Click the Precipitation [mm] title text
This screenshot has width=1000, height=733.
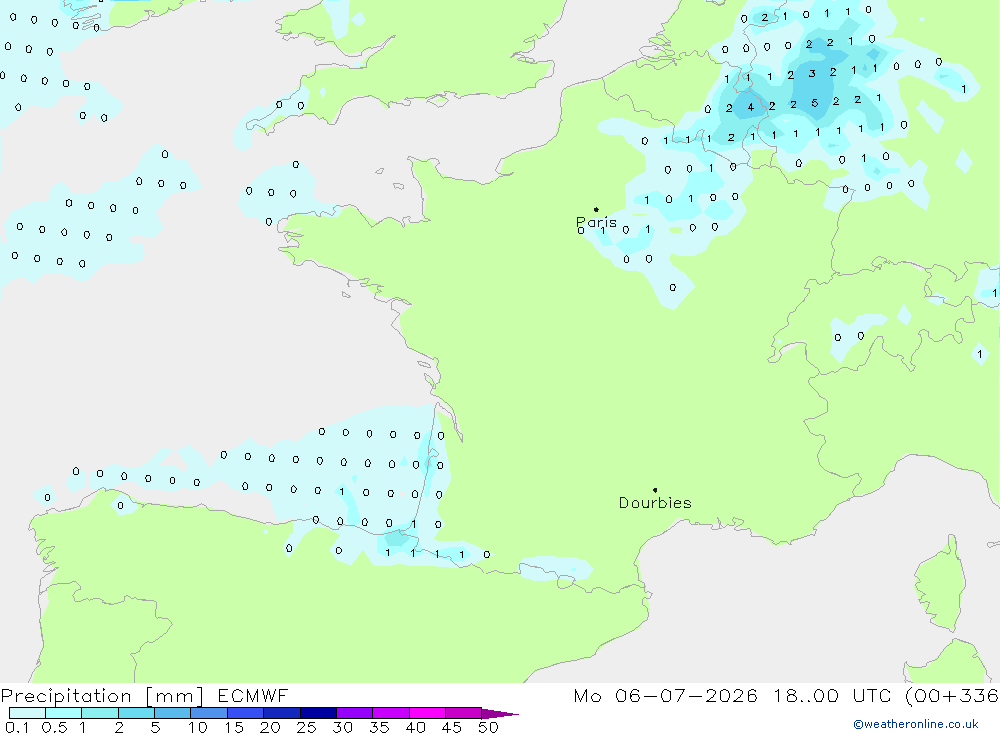point(102,696)
